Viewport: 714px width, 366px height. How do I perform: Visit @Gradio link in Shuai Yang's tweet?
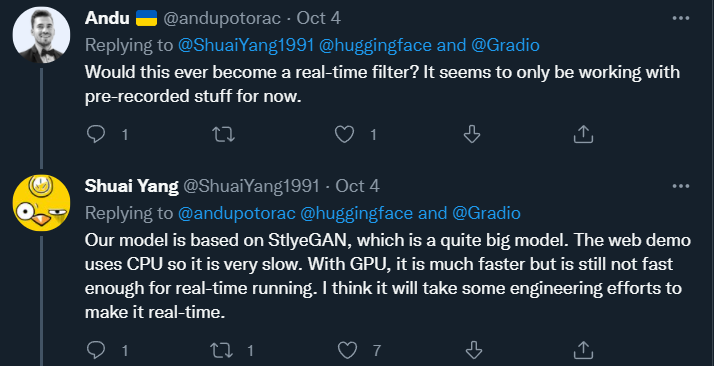click(x=486, y=213)
